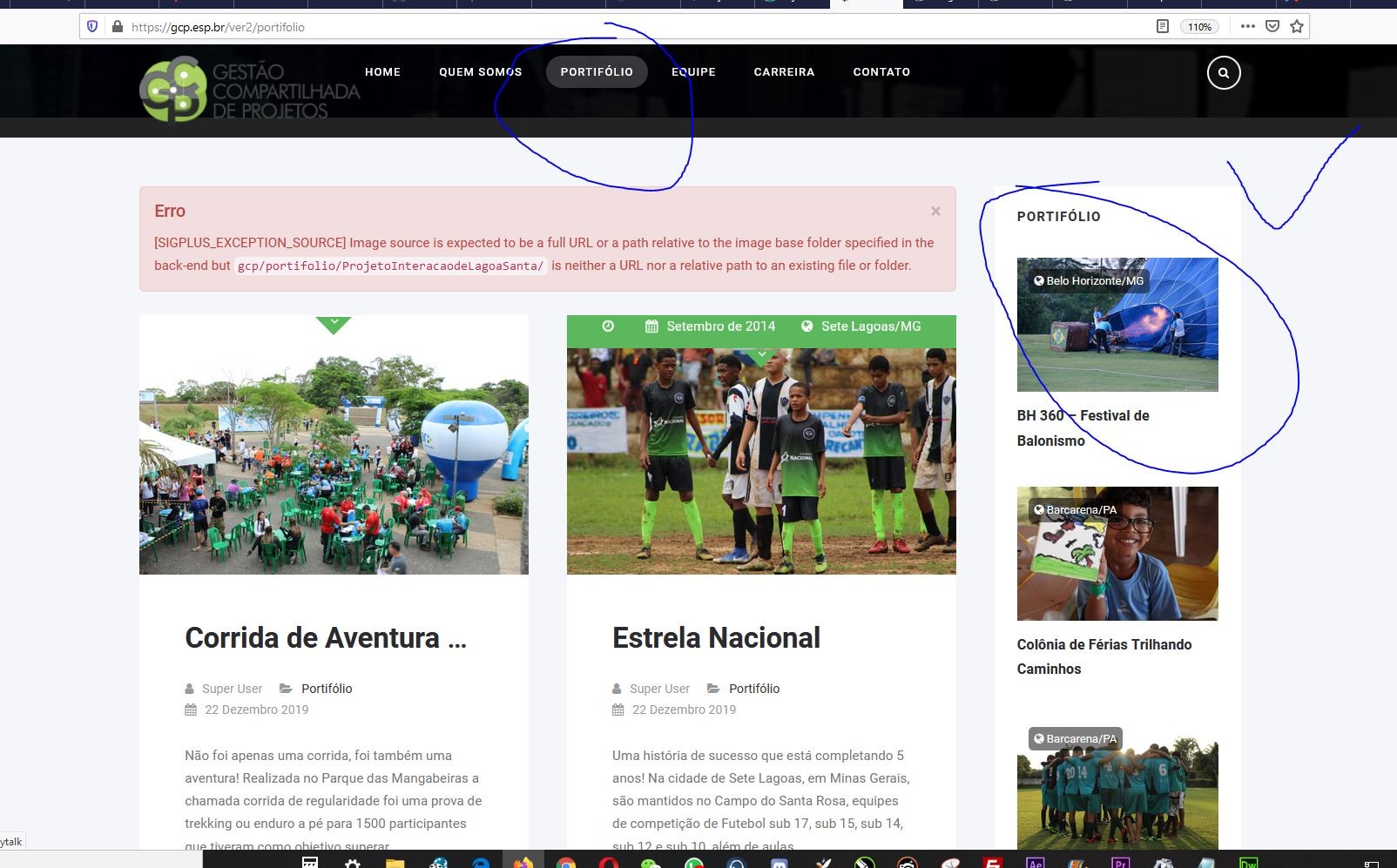Click the PORTIFÓLIO sidebar heading
This screenshot has height=868, width=1397.
(x=1059, y=217)
